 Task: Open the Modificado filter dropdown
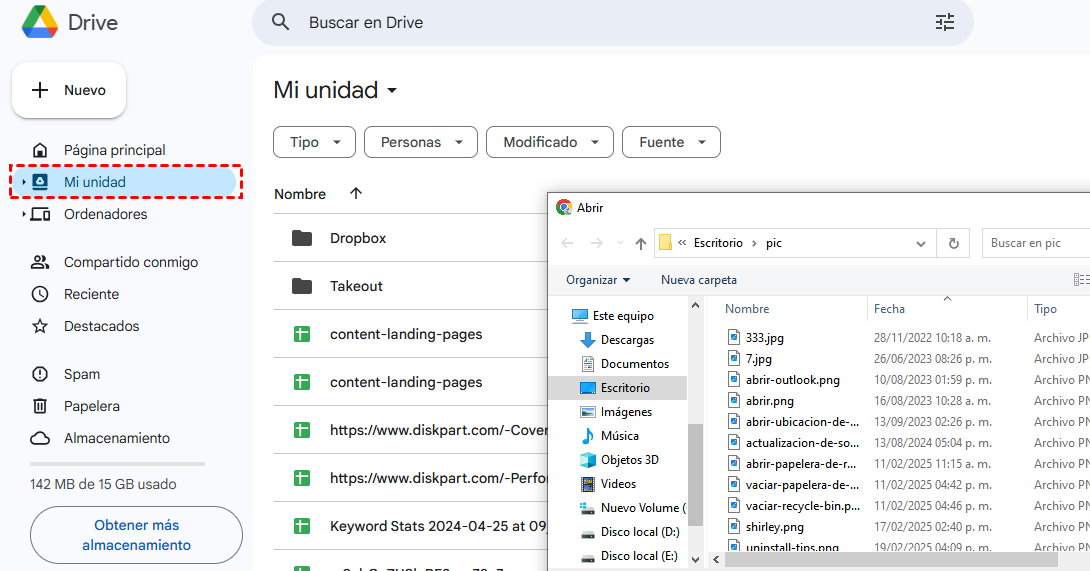549,142
